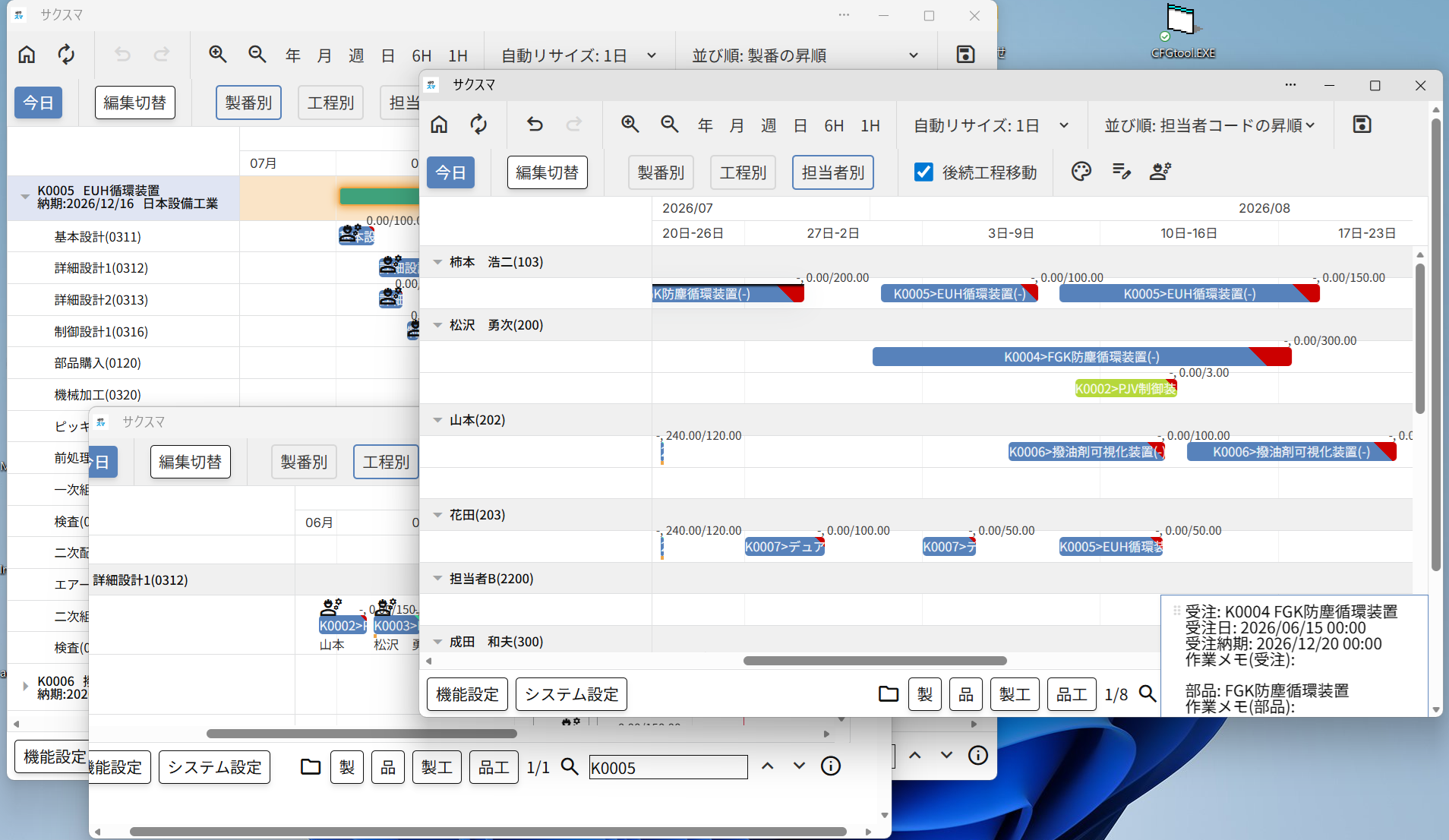Toggle the 製 button in the front window bottom bar

[924, 694]
